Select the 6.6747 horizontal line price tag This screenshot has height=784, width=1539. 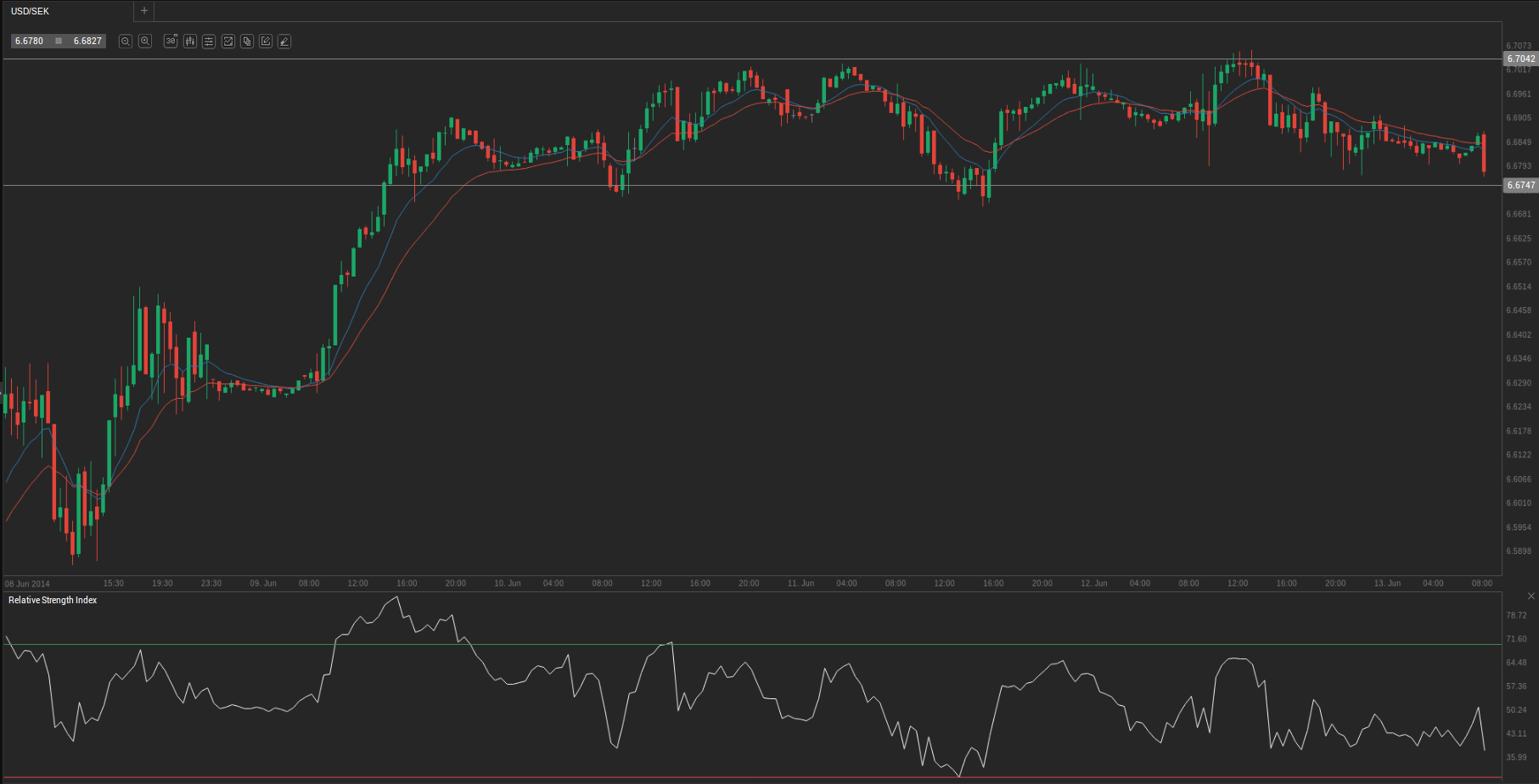tap(1520, 186)
